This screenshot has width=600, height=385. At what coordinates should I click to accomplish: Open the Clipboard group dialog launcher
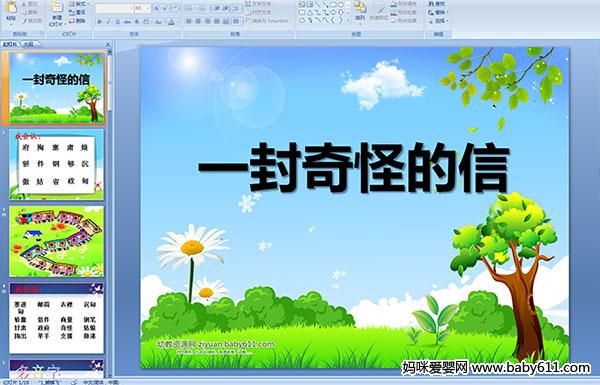pyautogui.click(x=41, y=34)
